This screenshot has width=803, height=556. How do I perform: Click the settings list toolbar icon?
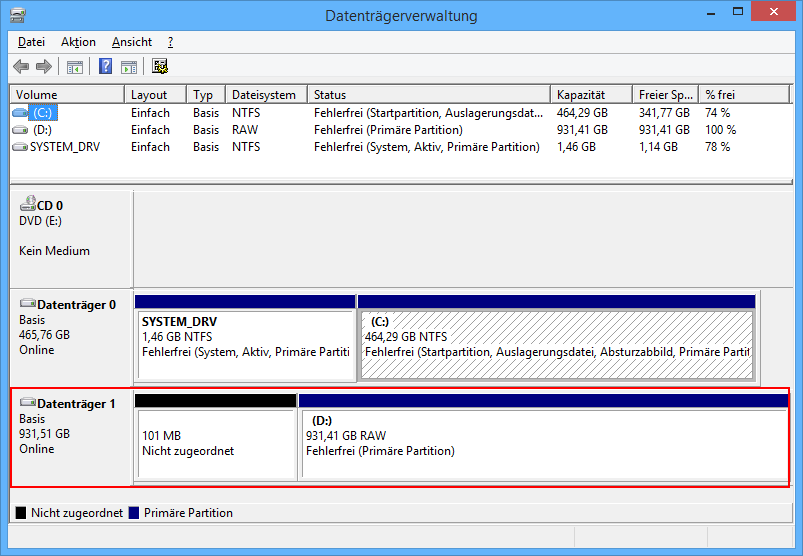pyautogui.click(x=160, y=66)
